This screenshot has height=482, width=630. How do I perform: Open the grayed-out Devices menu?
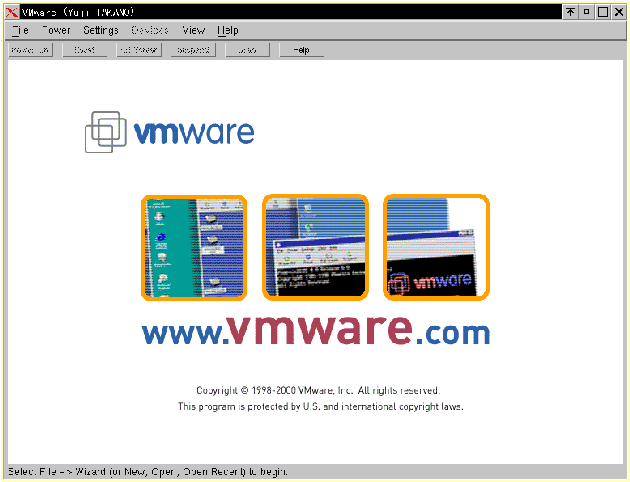[149, 31]
